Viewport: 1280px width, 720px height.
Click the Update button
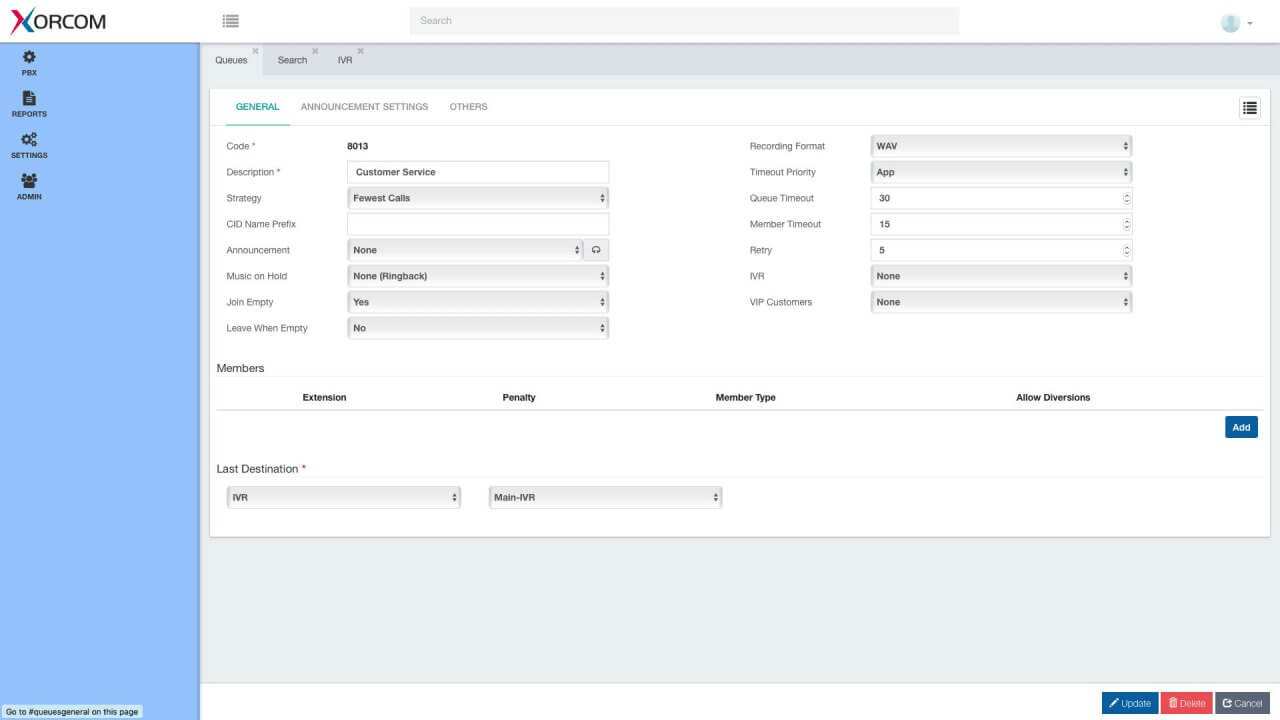point(1129,702)
